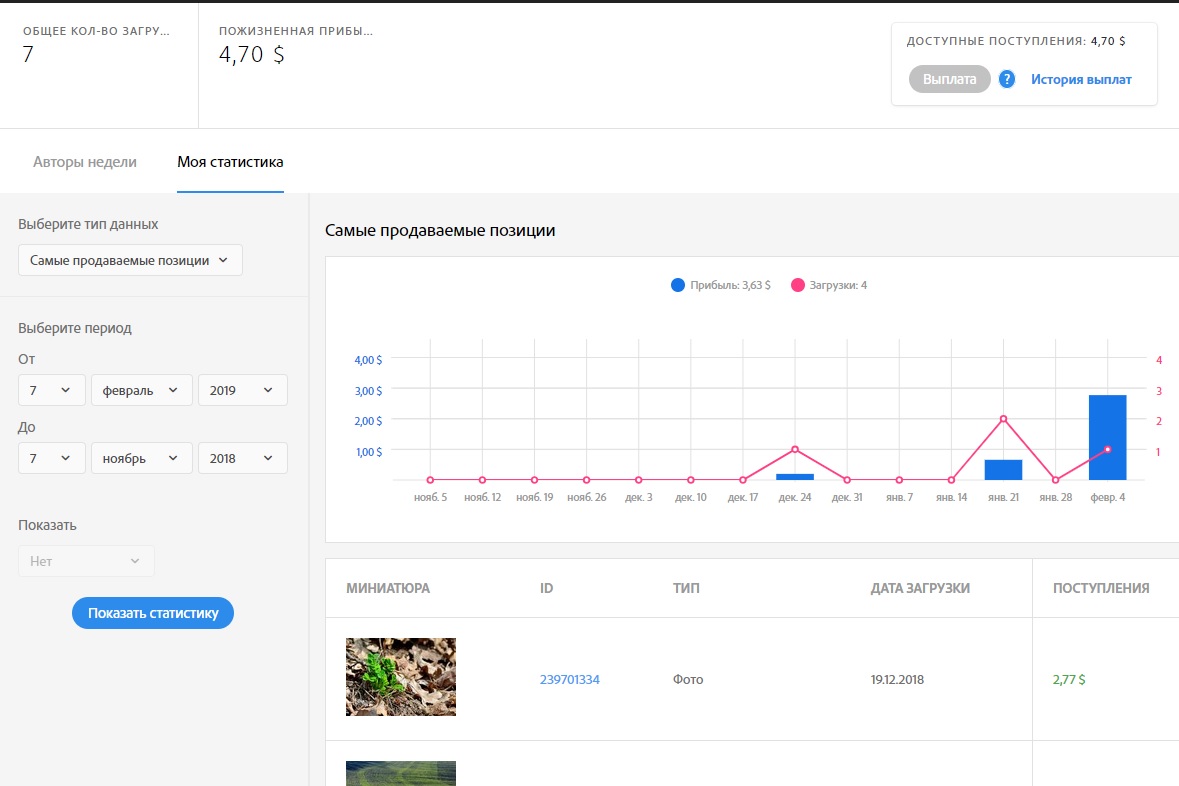The height and width of the screenshot is (786, 1179).
Task: Toggle the pink Загрузки legend dot
Action: point(797,285)
